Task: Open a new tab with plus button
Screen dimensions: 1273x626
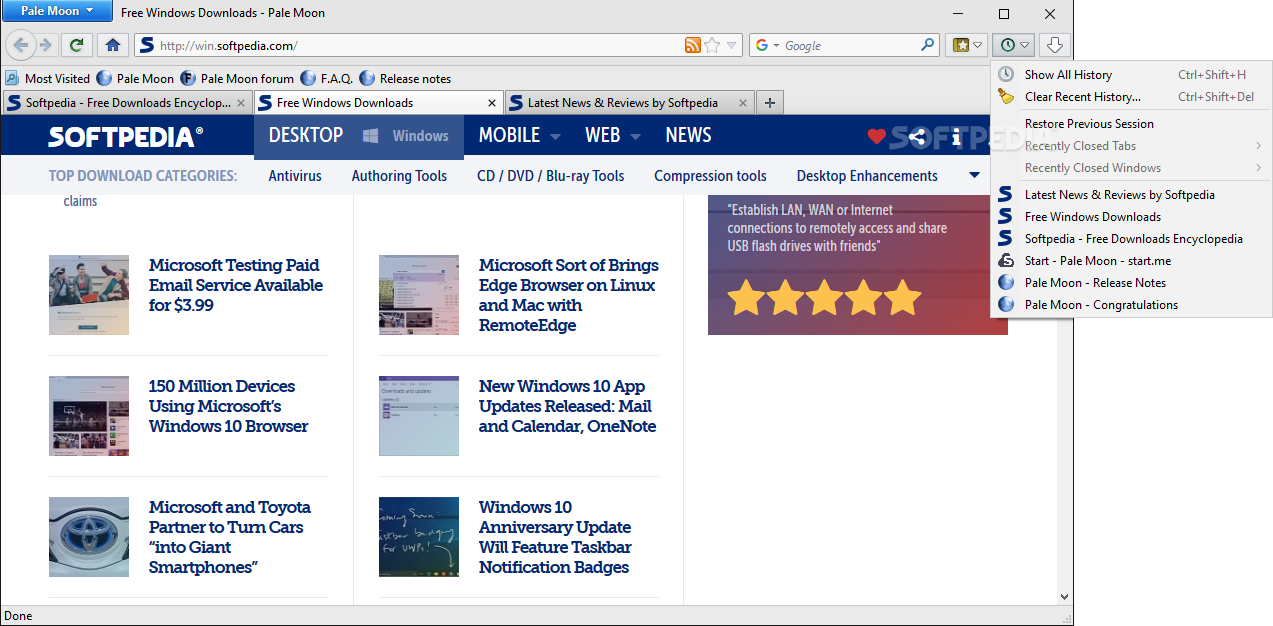Action: point(769,102)
